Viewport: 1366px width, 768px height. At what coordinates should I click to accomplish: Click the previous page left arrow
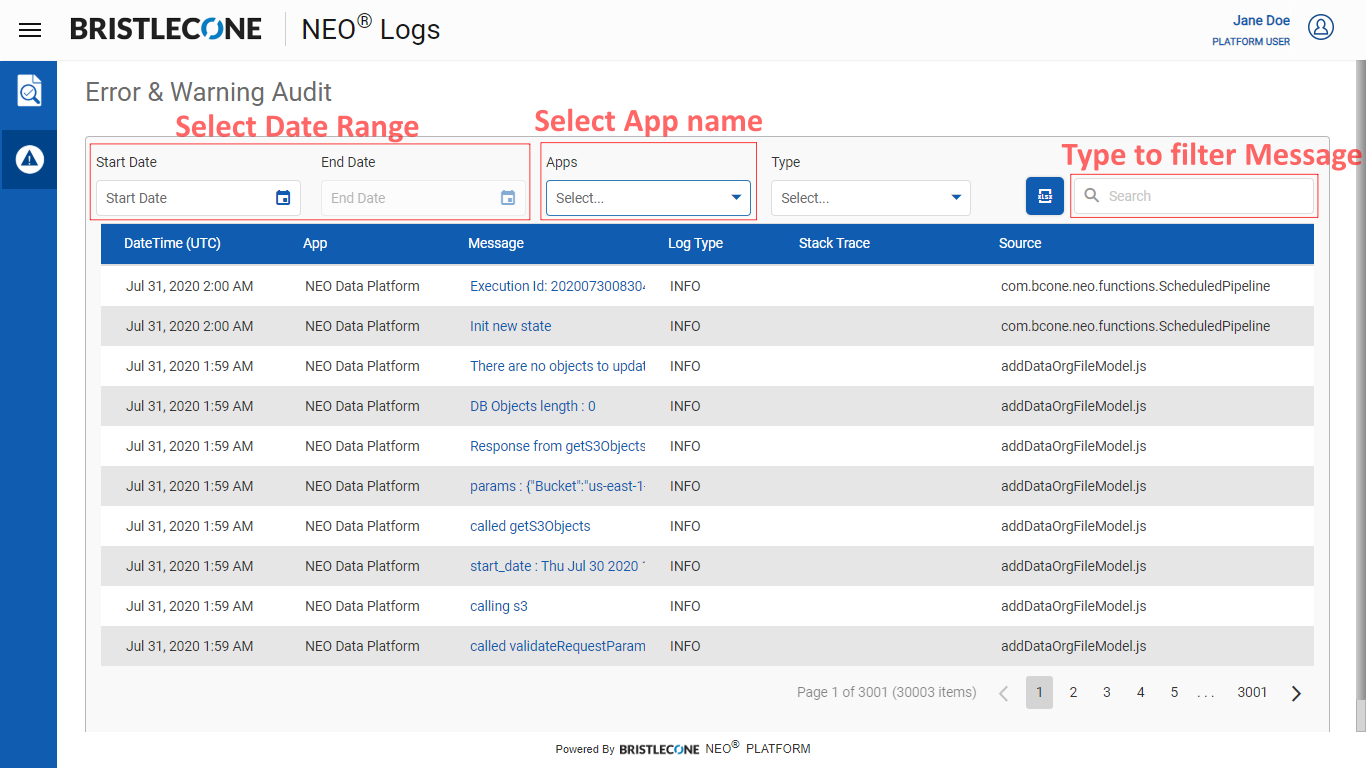[1004, 693]
